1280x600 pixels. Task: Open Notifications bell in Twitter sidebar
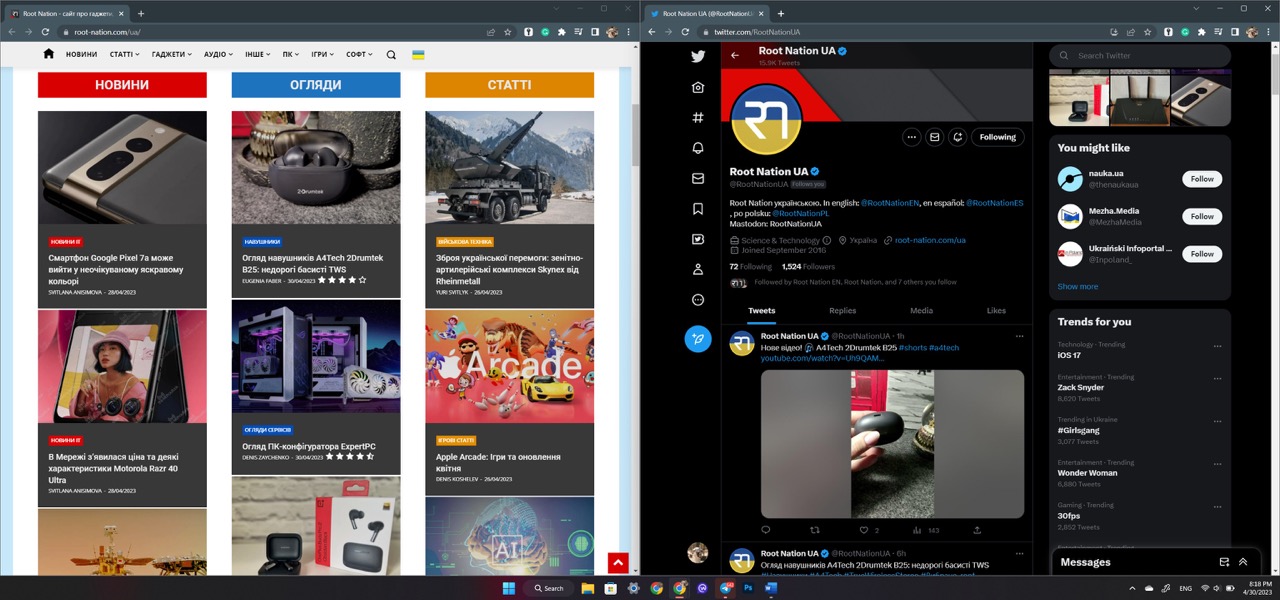[x=698, y=148]
